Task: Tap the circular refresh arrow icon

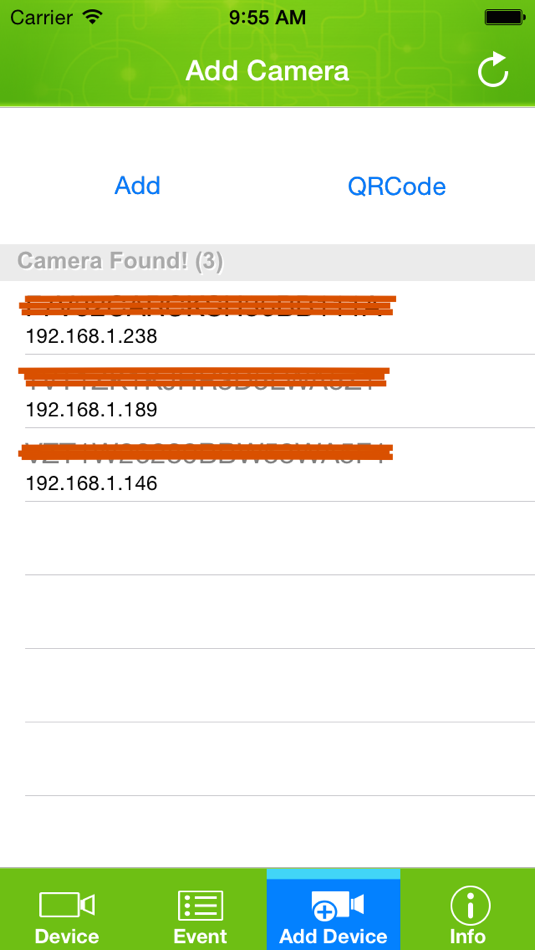Action: (x=493, y=70)
